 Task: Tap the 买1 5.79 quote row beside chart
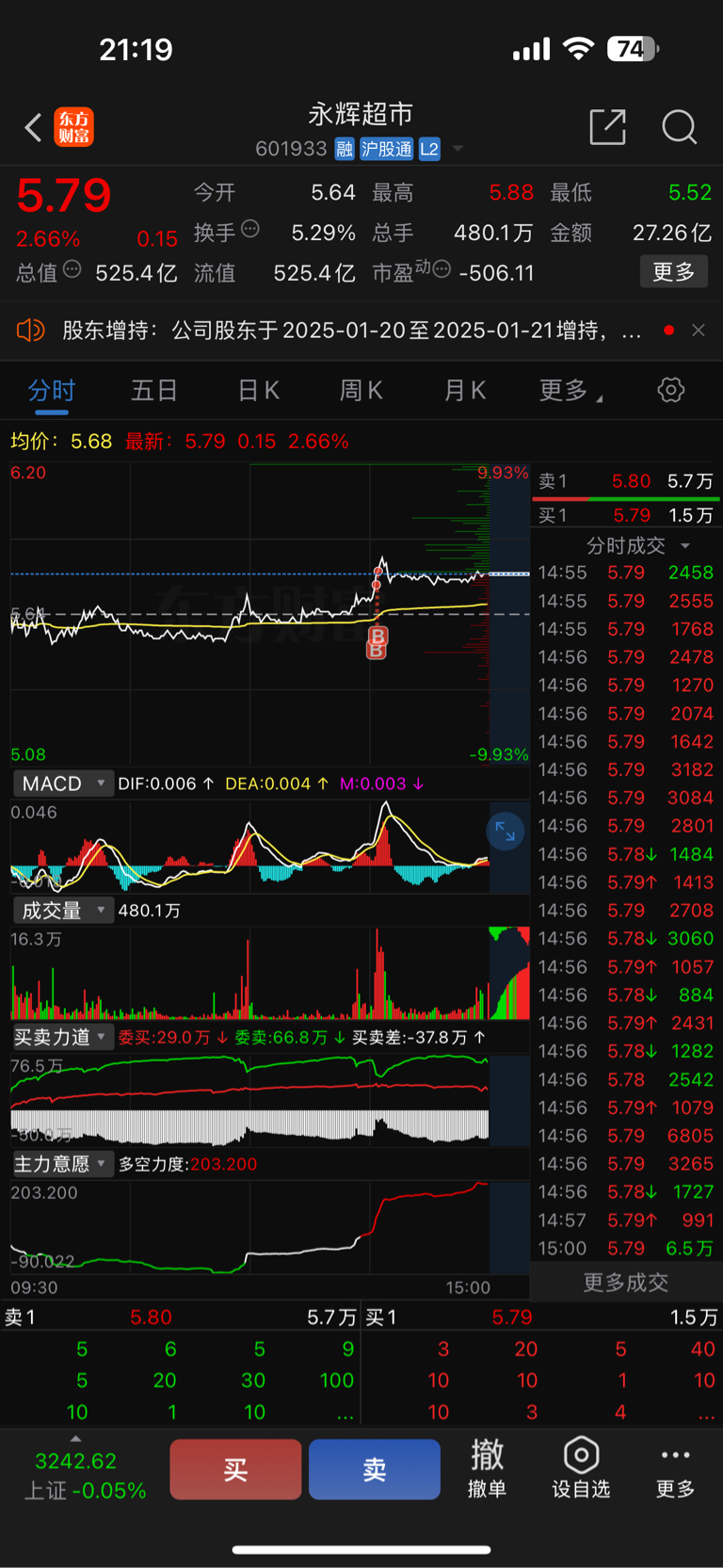(626, 515)
